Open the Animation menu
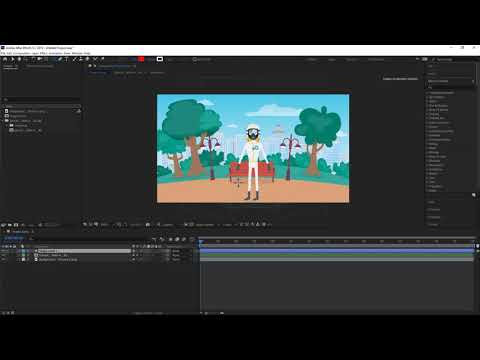This screenshot has width=480, height=360. tap(56, 53)
